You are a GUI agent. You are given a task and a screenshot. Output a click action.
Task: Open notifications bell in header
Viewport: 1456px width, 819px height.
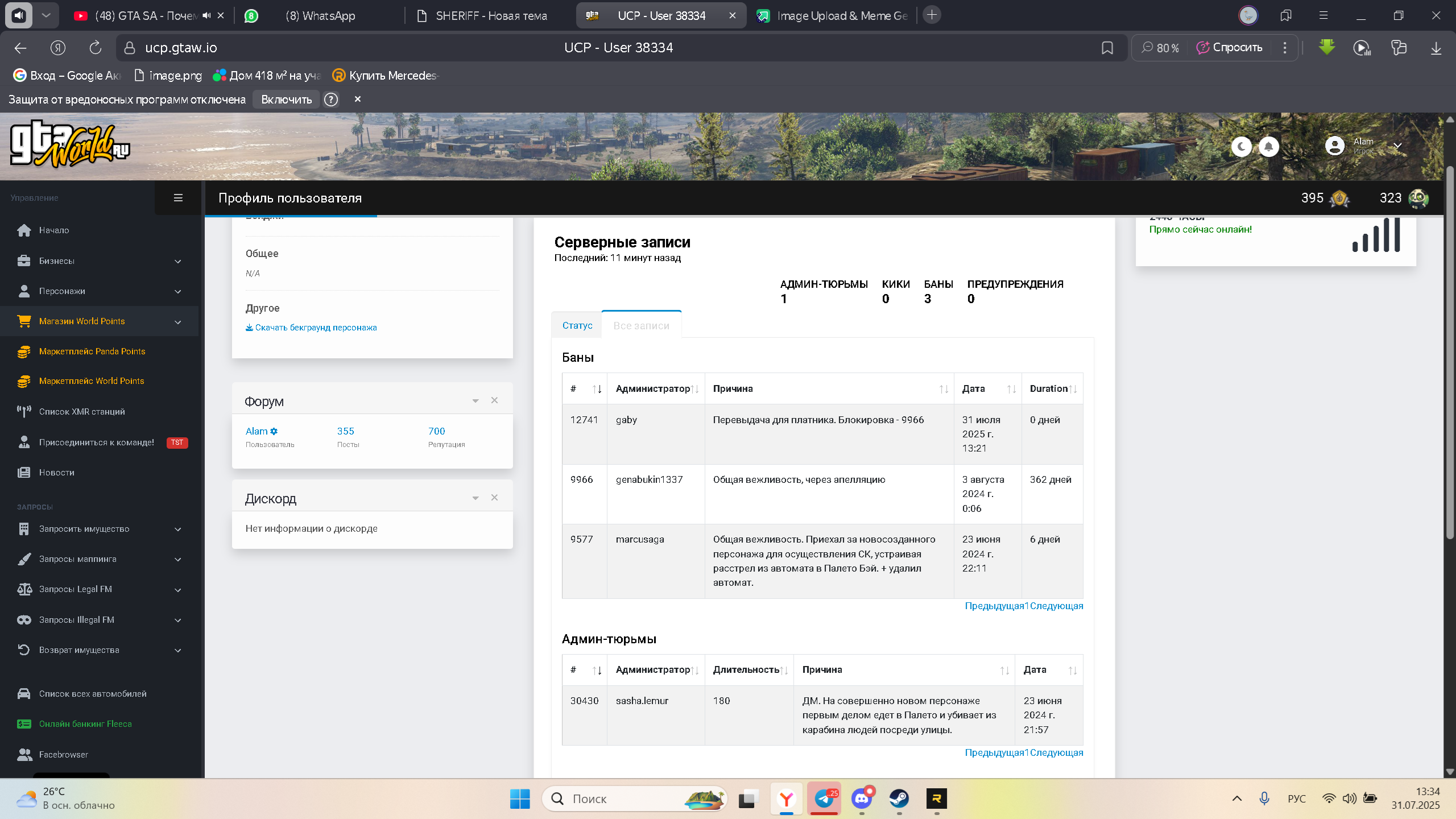coord(1268,147)
